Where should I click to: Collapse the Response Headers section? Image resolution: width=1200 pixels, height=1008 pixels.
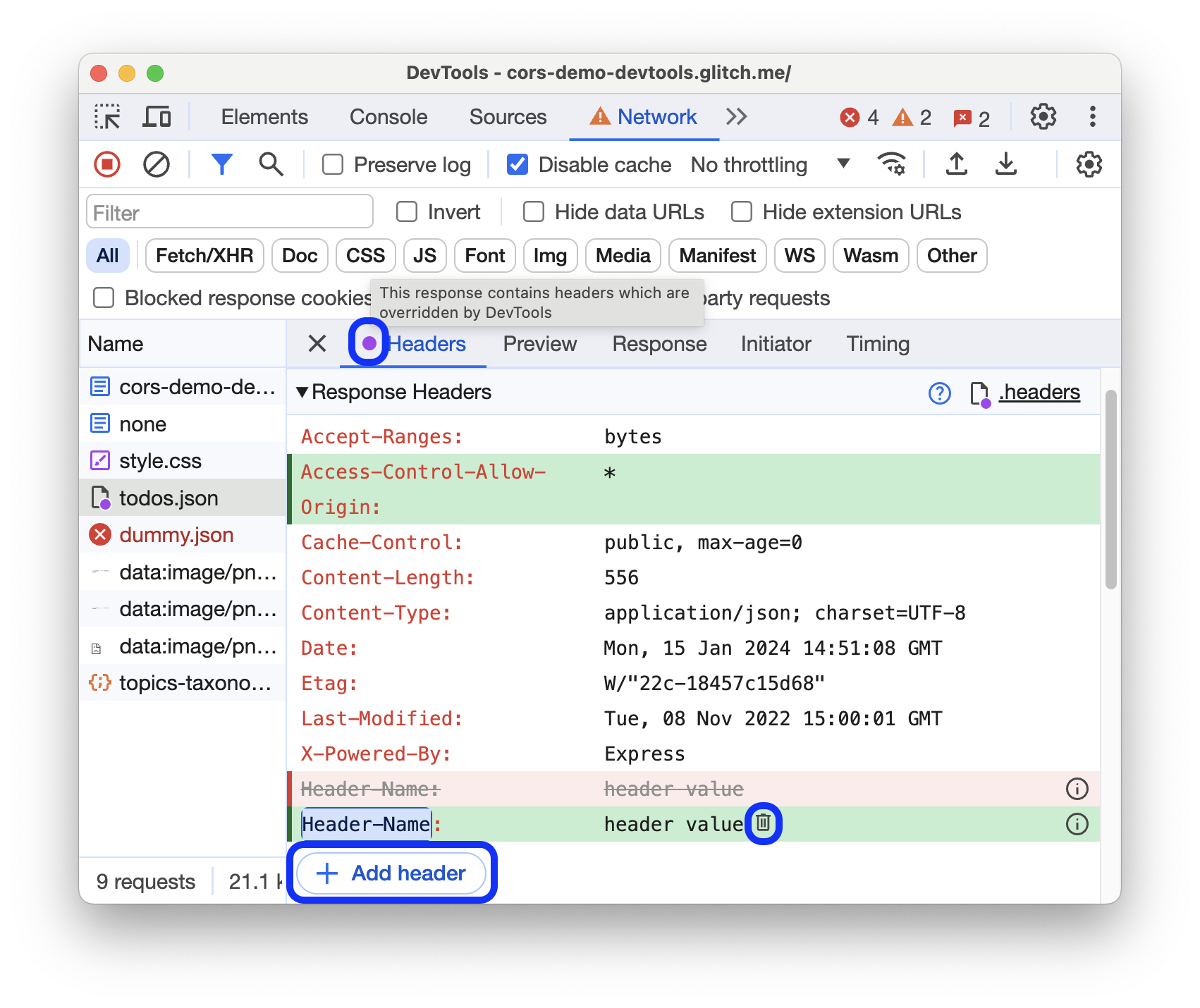click(x=303, y=393)
